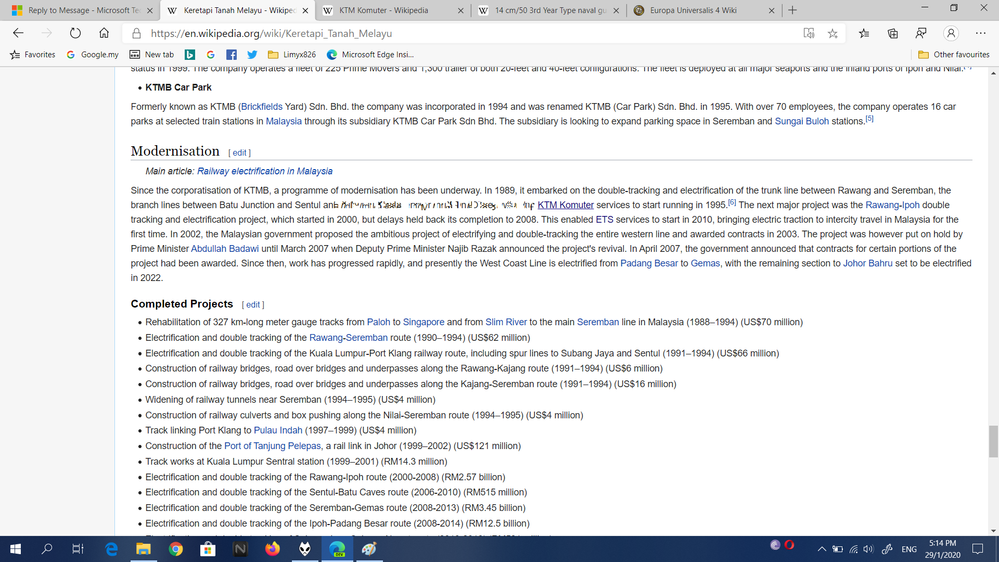Edit the Completed Projects section
The height and width of the screenshot is (562, 999).
tap(253, 305)
